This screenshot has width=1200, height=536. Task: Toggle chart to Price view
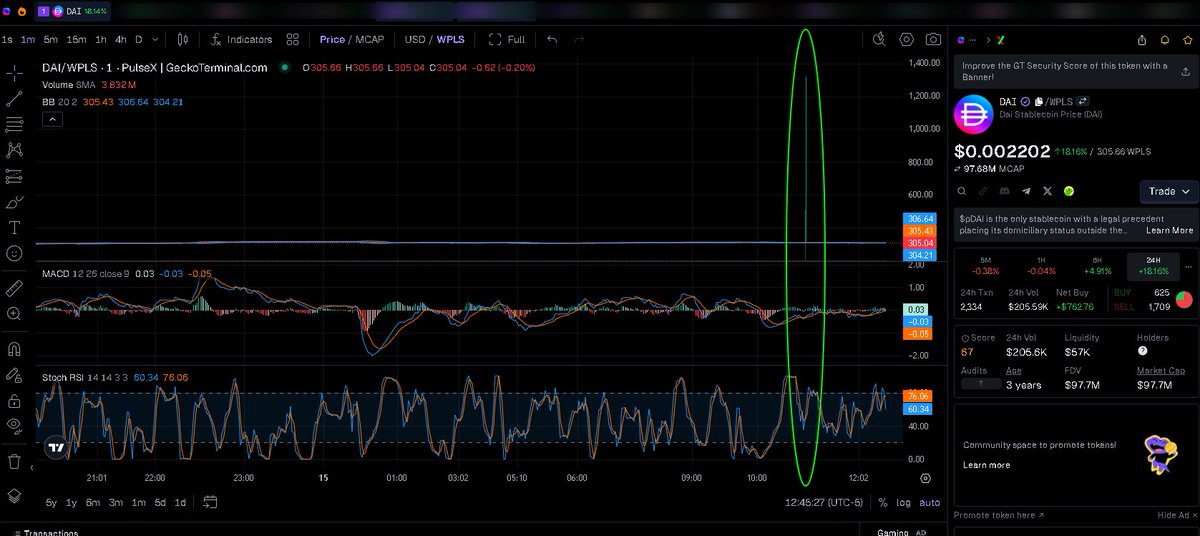click(x=332, y=39)
